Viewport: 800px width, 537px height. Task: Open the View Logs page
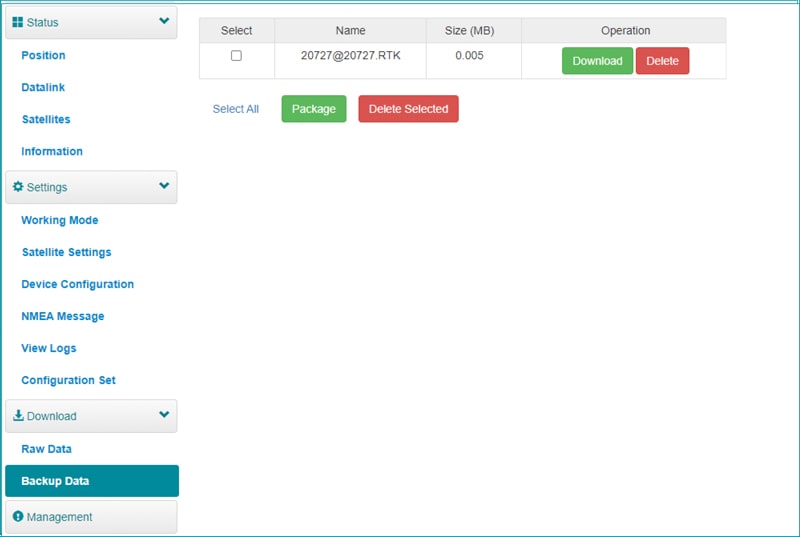pyautogui.click(x=49, y=348)
